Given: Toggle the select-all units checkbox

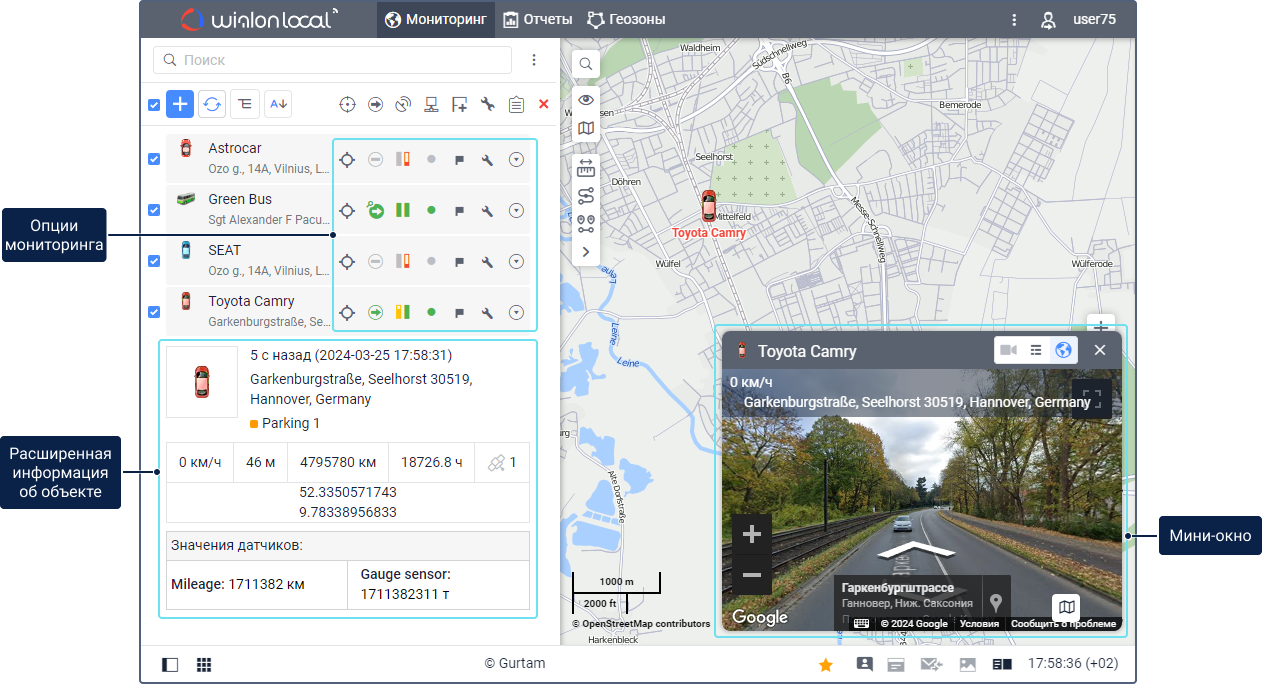Looking at the screenshot, I should (x=154, y=105).
